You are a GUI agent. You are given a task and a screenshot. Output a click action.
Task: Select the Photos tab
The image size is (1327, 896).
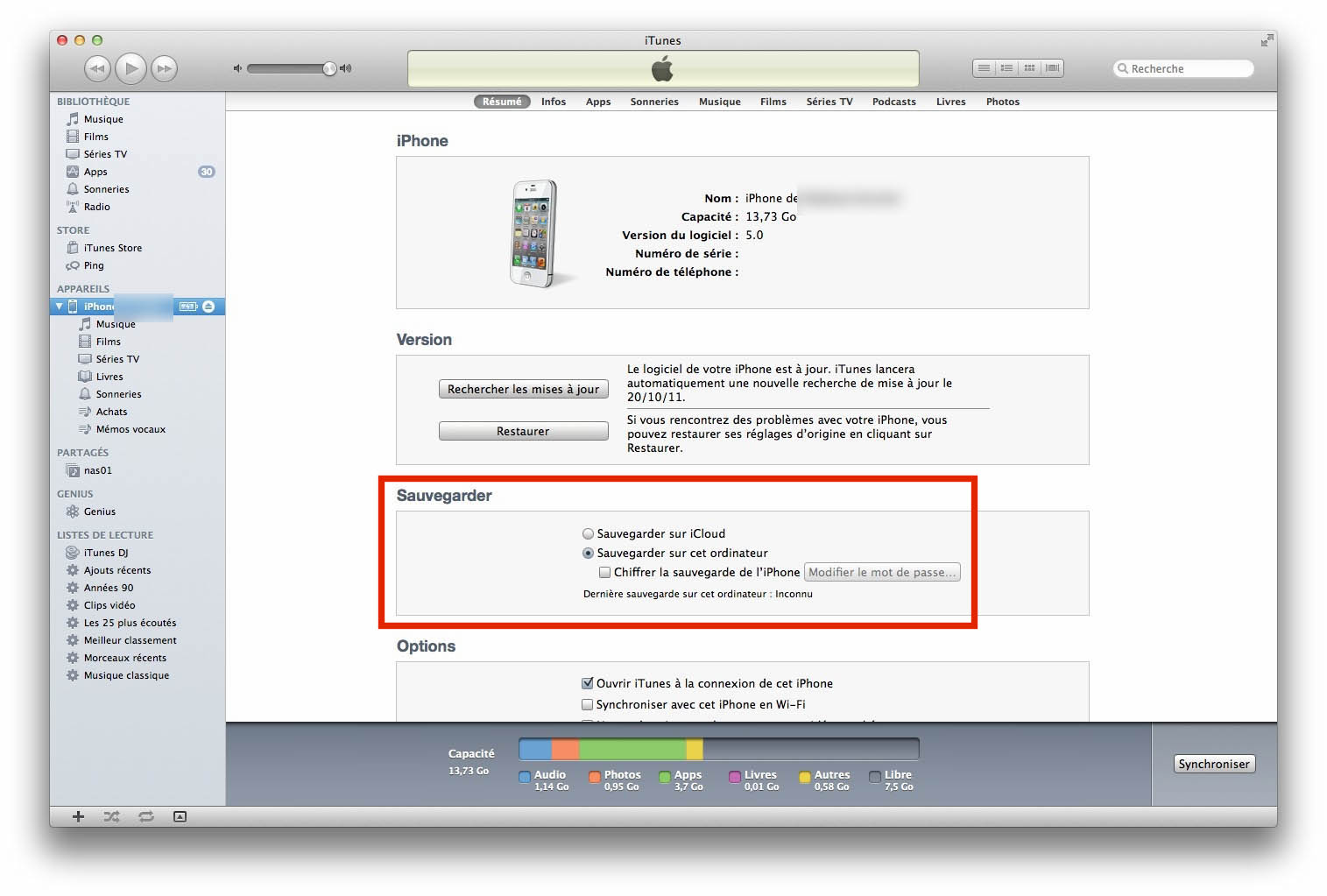coord(1003,102)
